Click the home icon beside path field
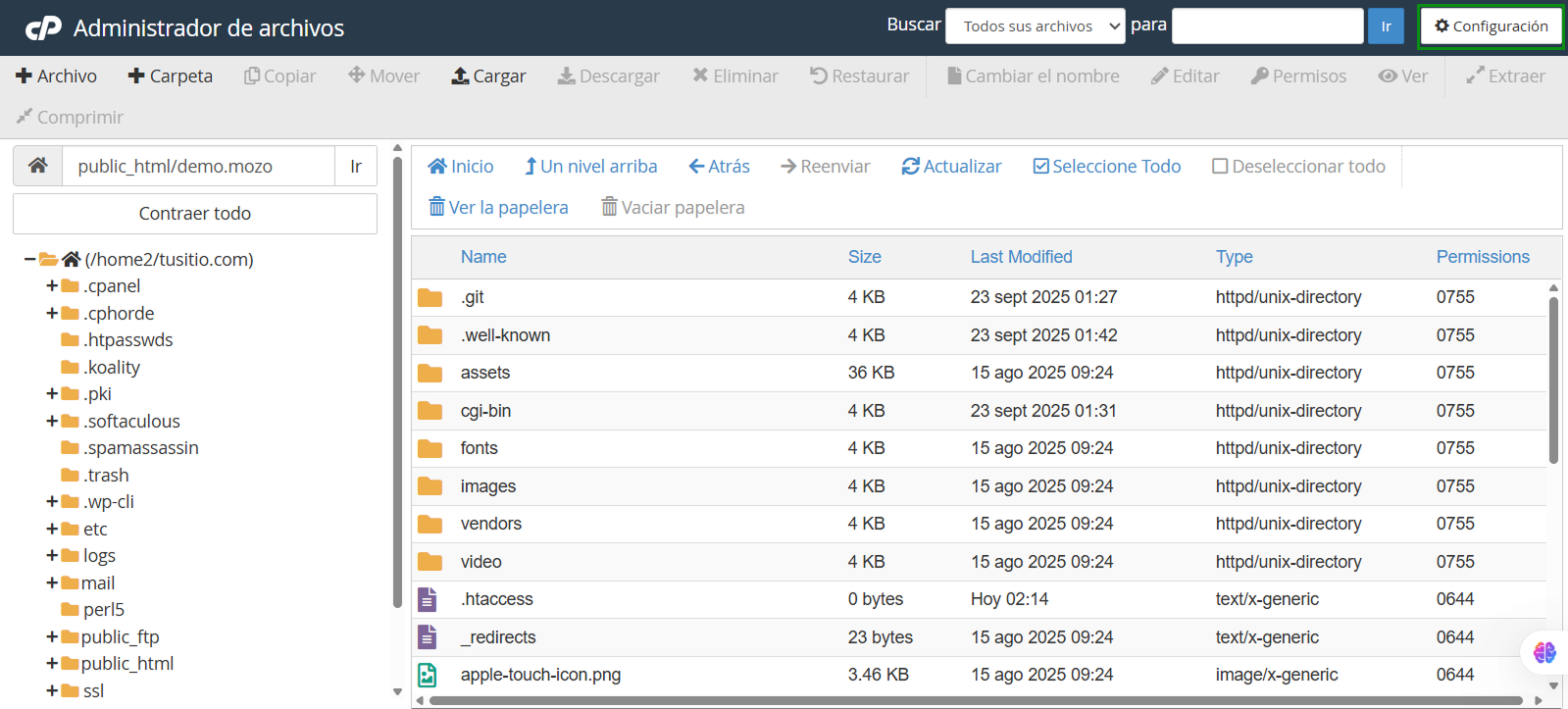 click(38, 166)
